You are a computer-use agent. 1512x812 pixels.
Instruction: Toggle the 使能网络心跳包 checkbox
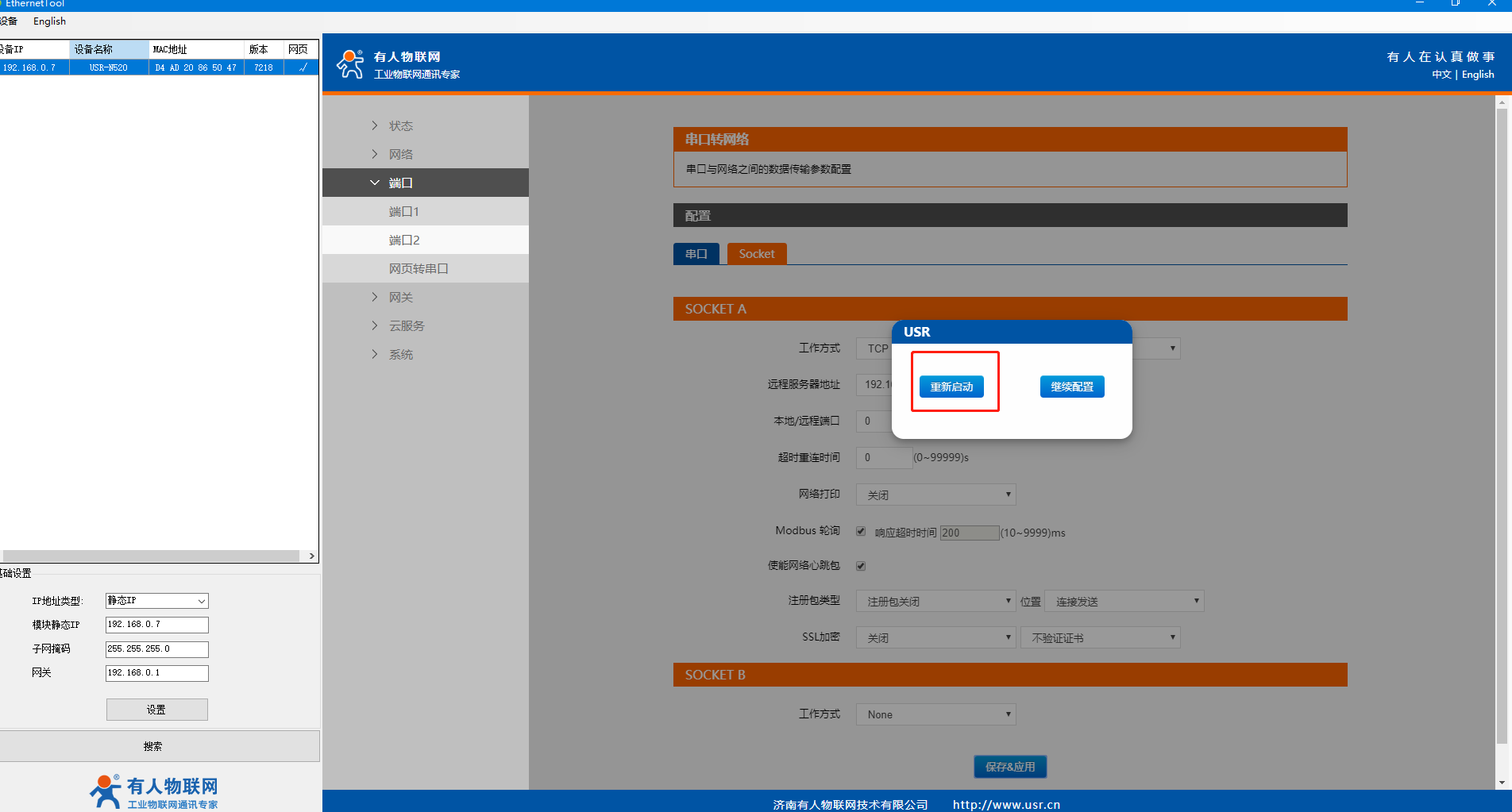click(x=861, y=566)
